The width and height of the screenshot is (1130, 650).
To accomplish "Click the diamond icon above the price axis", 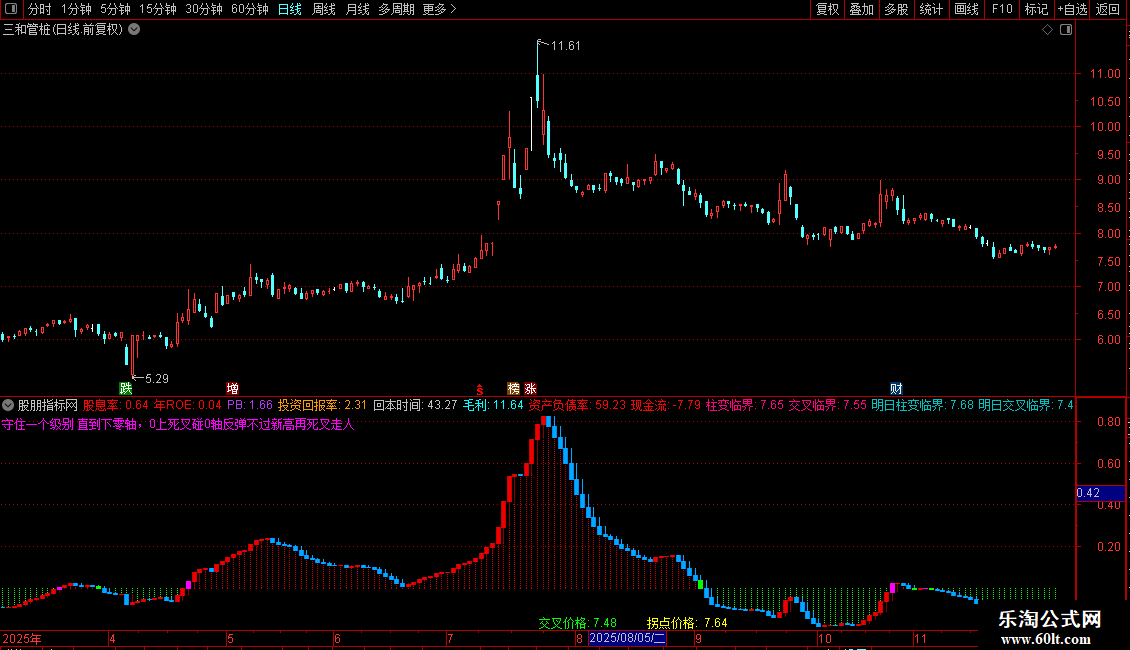I will tap(1047, 30).
